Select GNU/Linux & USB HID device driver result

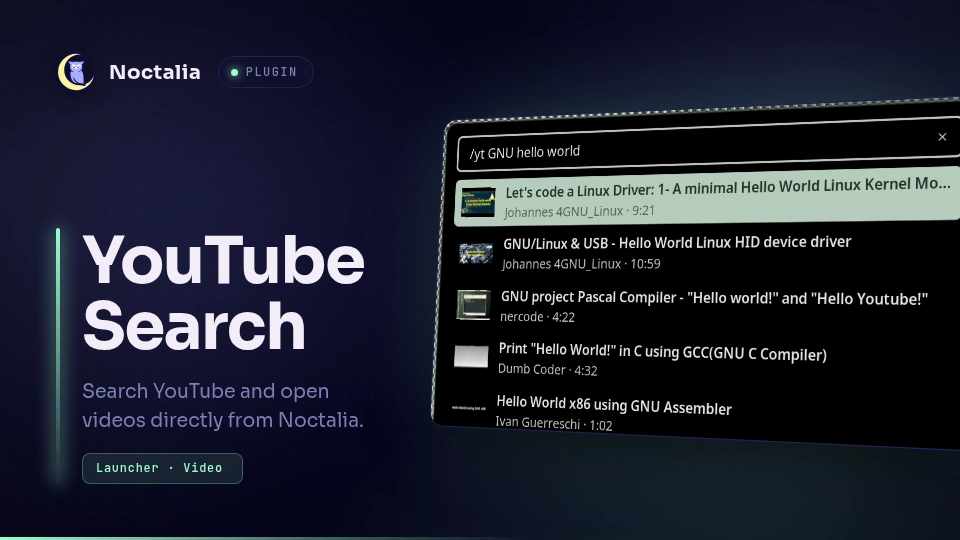(705, 252)
